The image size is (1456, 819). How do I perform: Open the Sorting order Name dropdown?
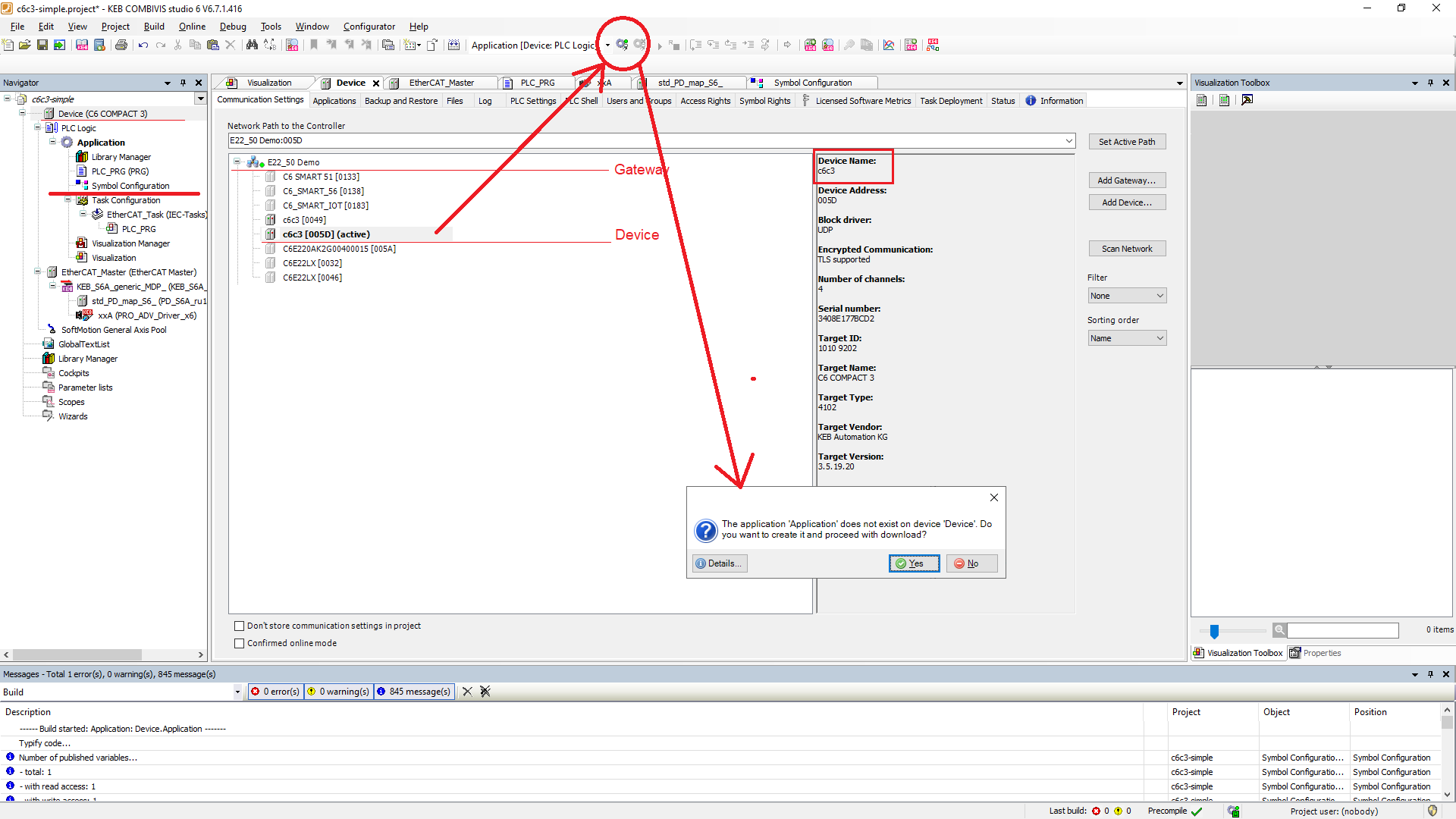point(1127,338)
